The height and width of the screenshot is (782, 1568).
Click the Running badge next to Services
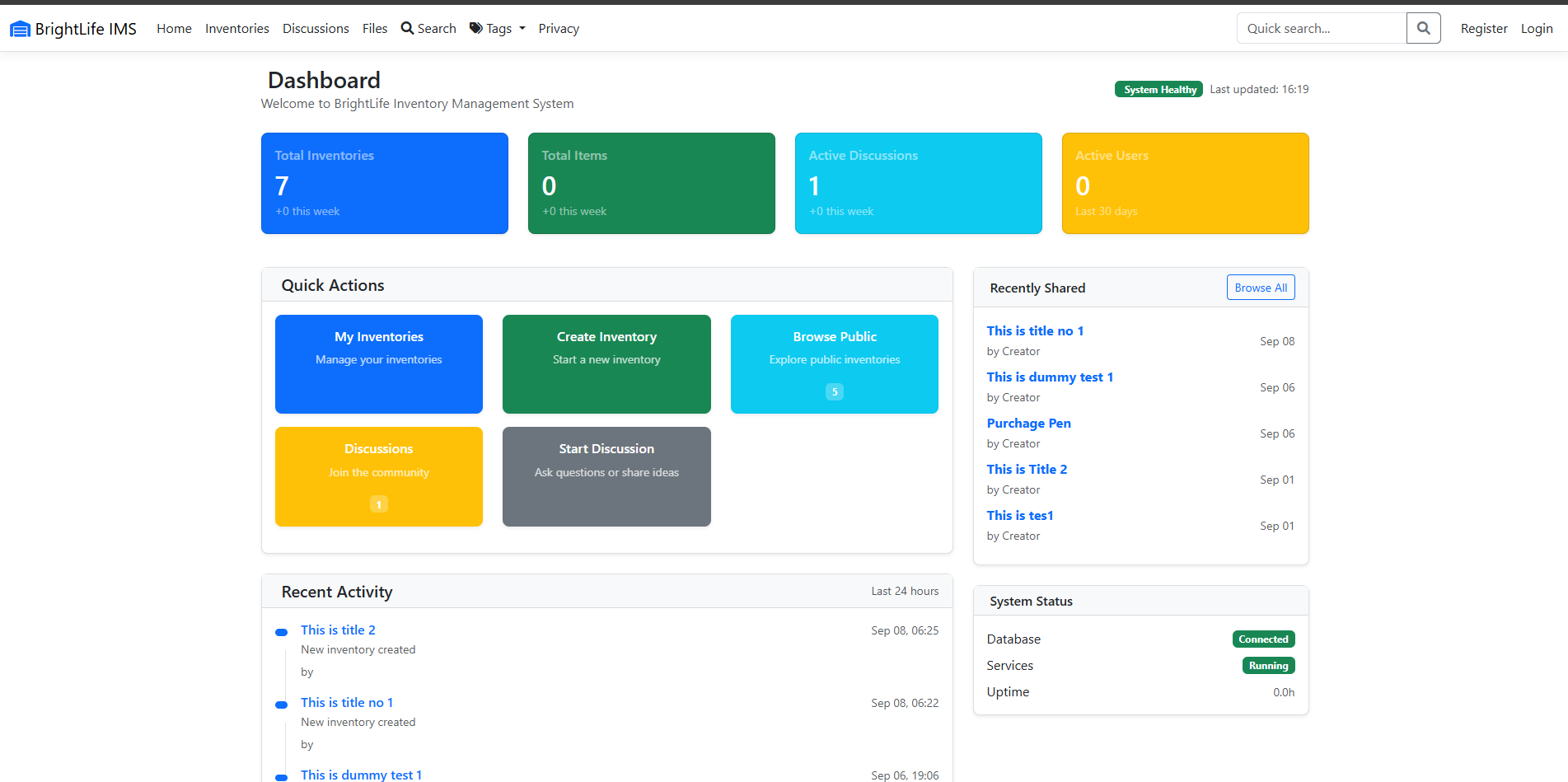(1268, 665)
